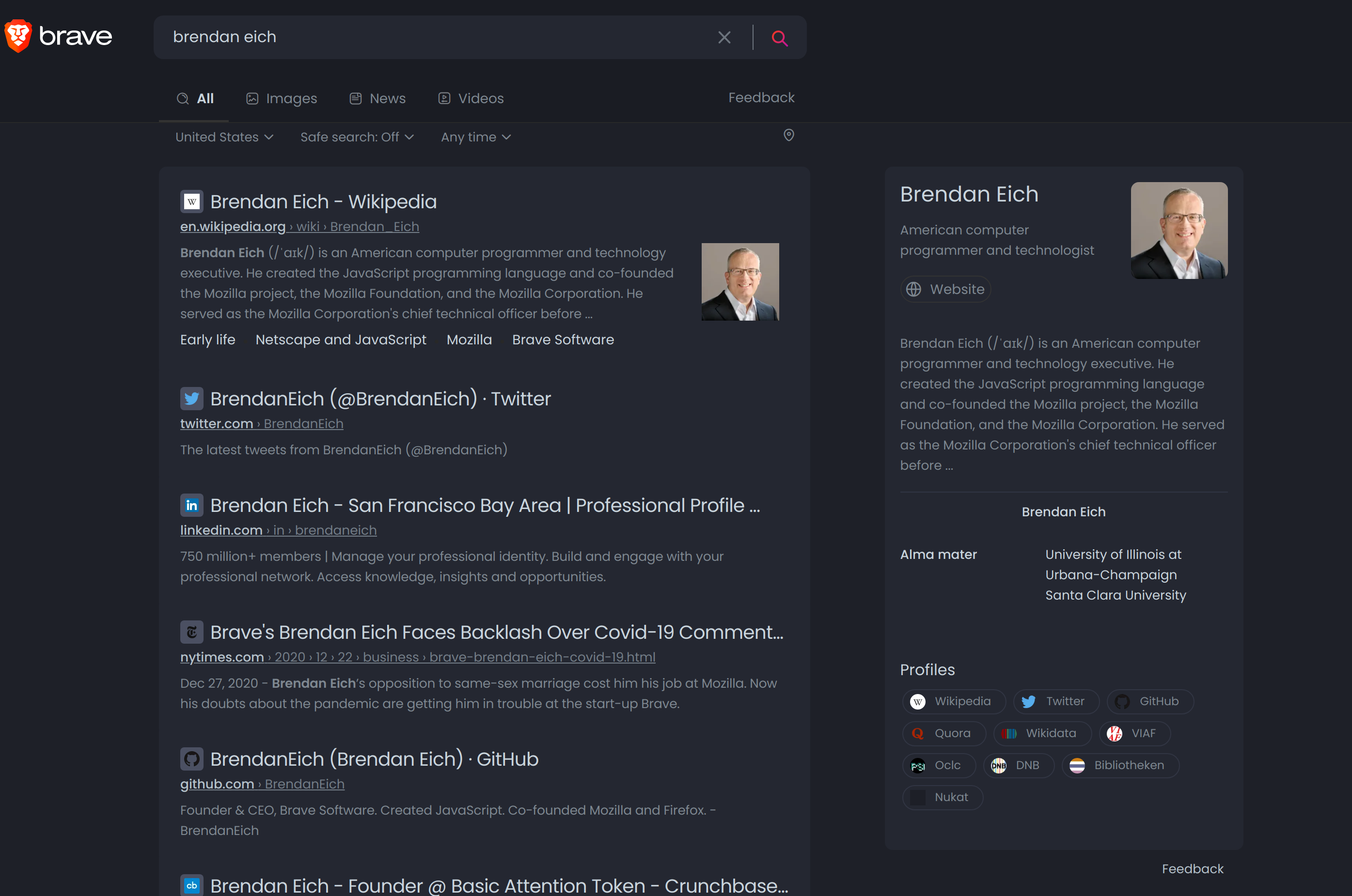Image resolution: width=1352 pixels, height=896 pixels.
Task: Open the Website globe button in info panel
Action: (945, 289)
